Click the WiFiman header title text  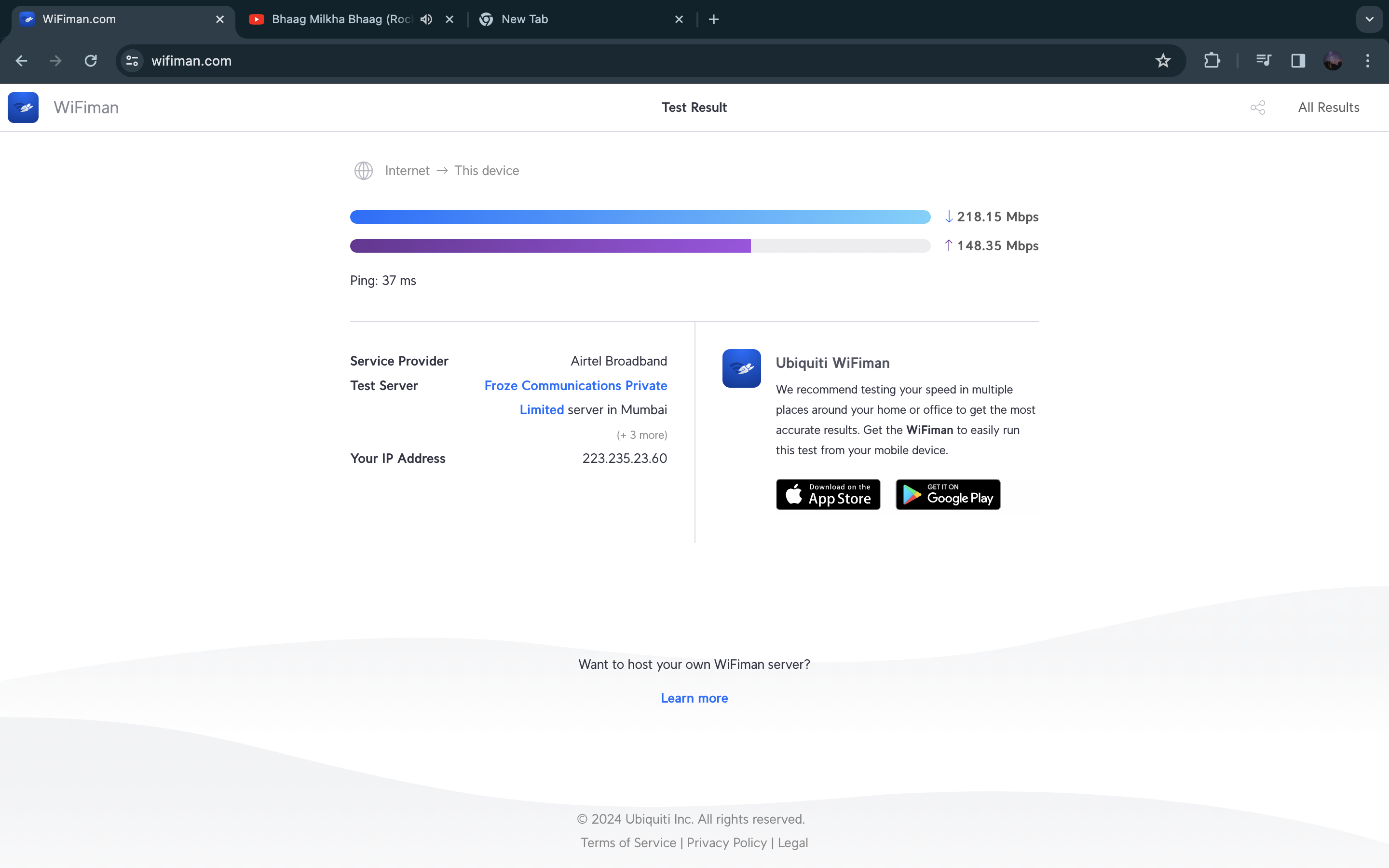(86, 108)
